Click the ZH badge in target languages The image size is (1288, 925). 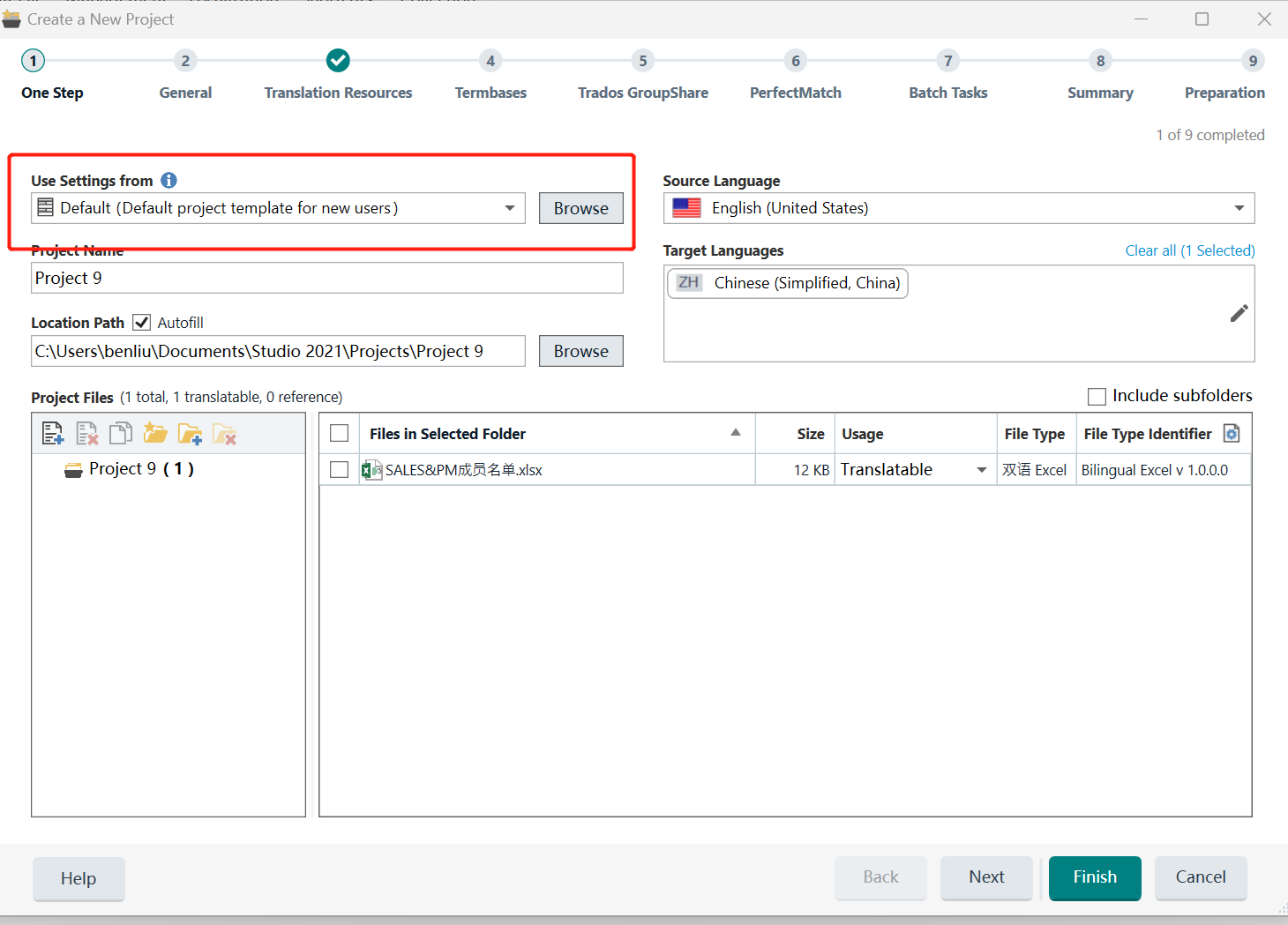click(688, 283)
